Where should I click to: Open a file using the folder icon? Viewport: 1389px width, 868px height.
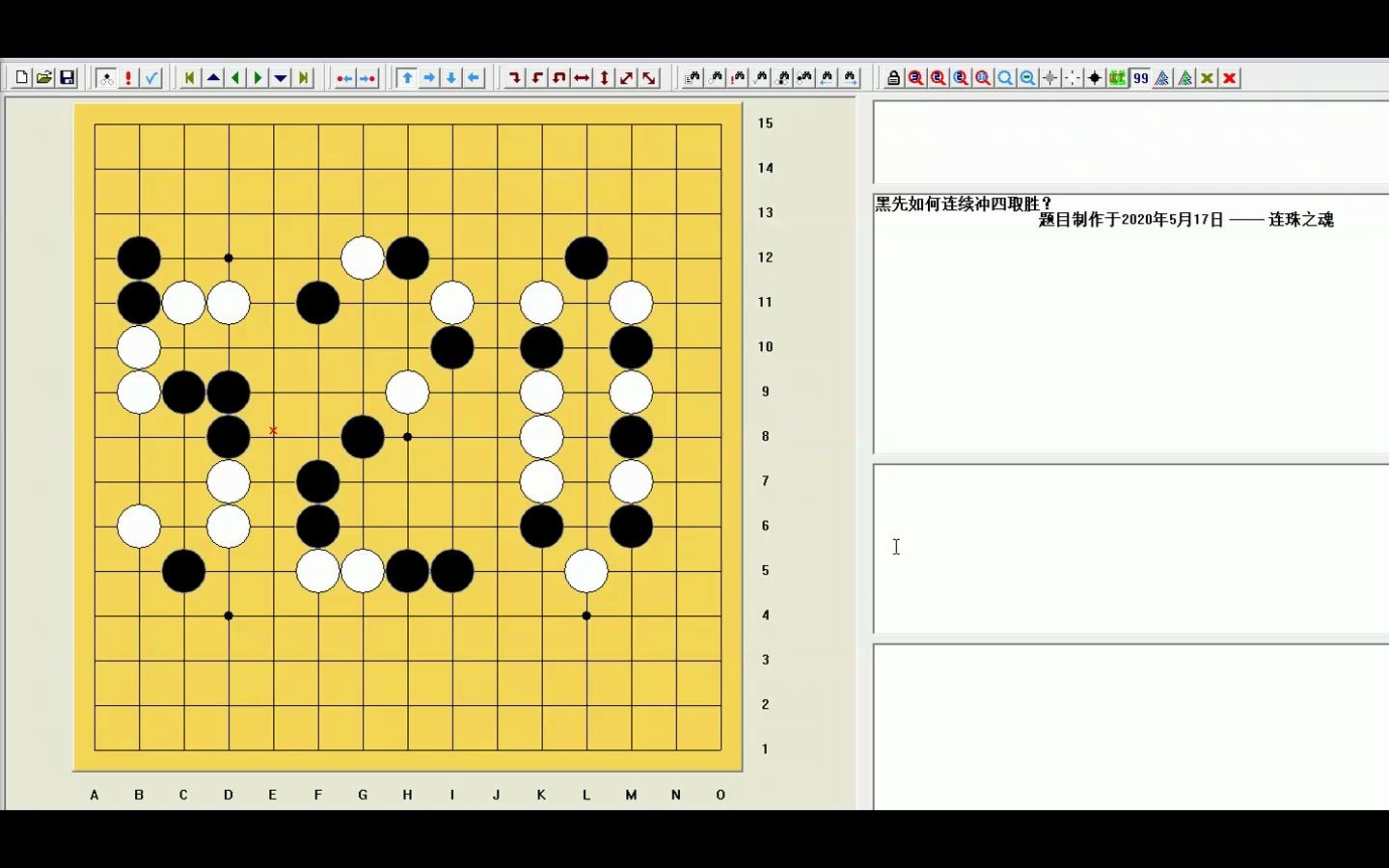click(x=44, y=78)
